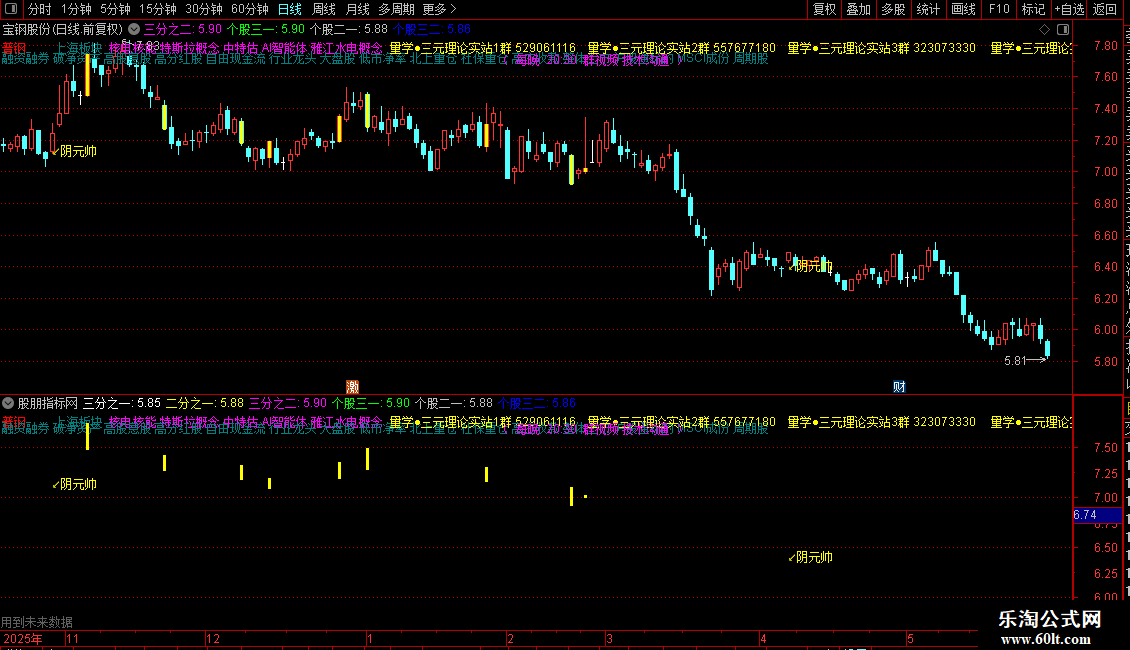Open the 画线 drawing tools
The width and height of the screenshot is (1130, 650).
(x=963, y=9)
